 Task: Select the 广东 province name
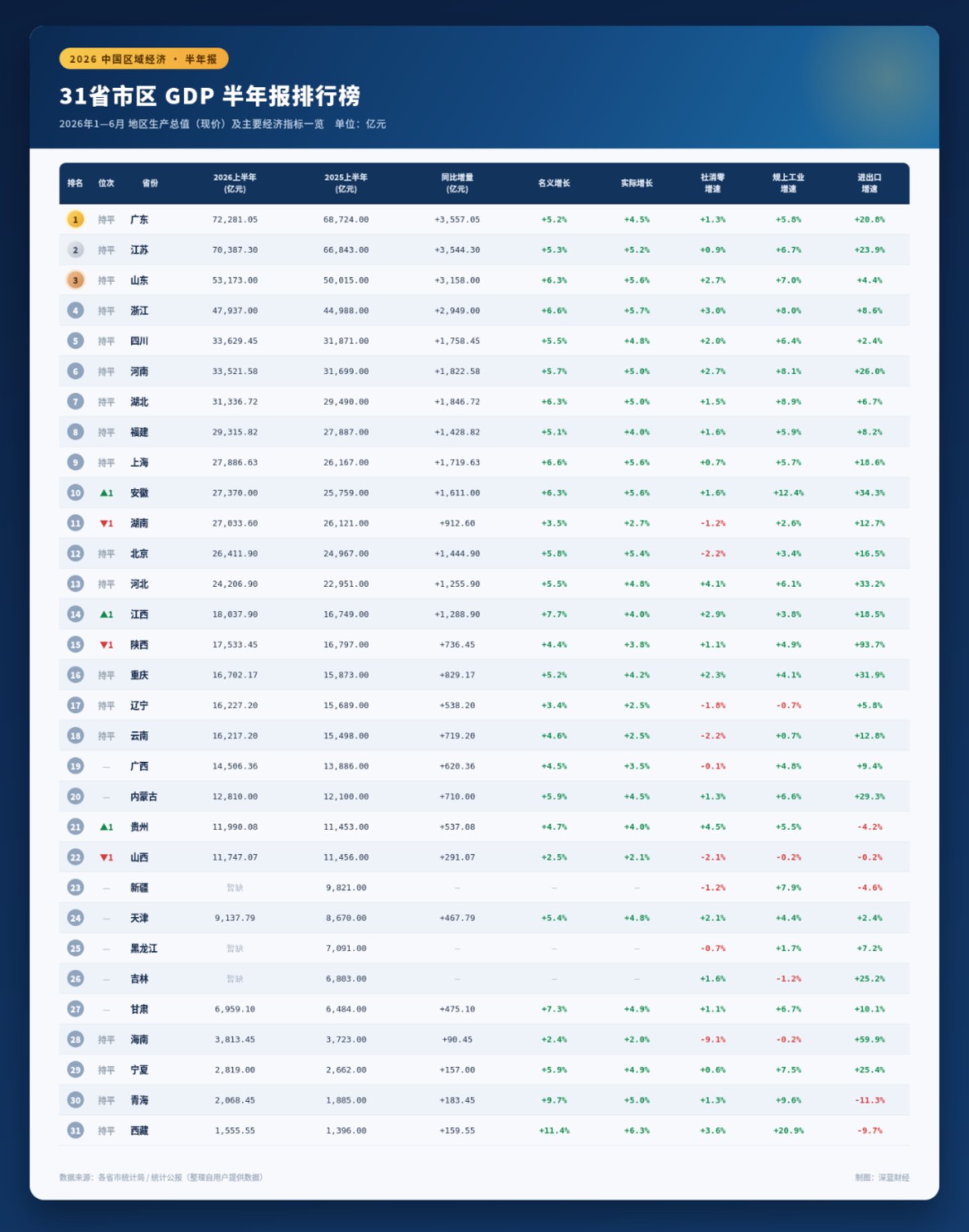139,219
